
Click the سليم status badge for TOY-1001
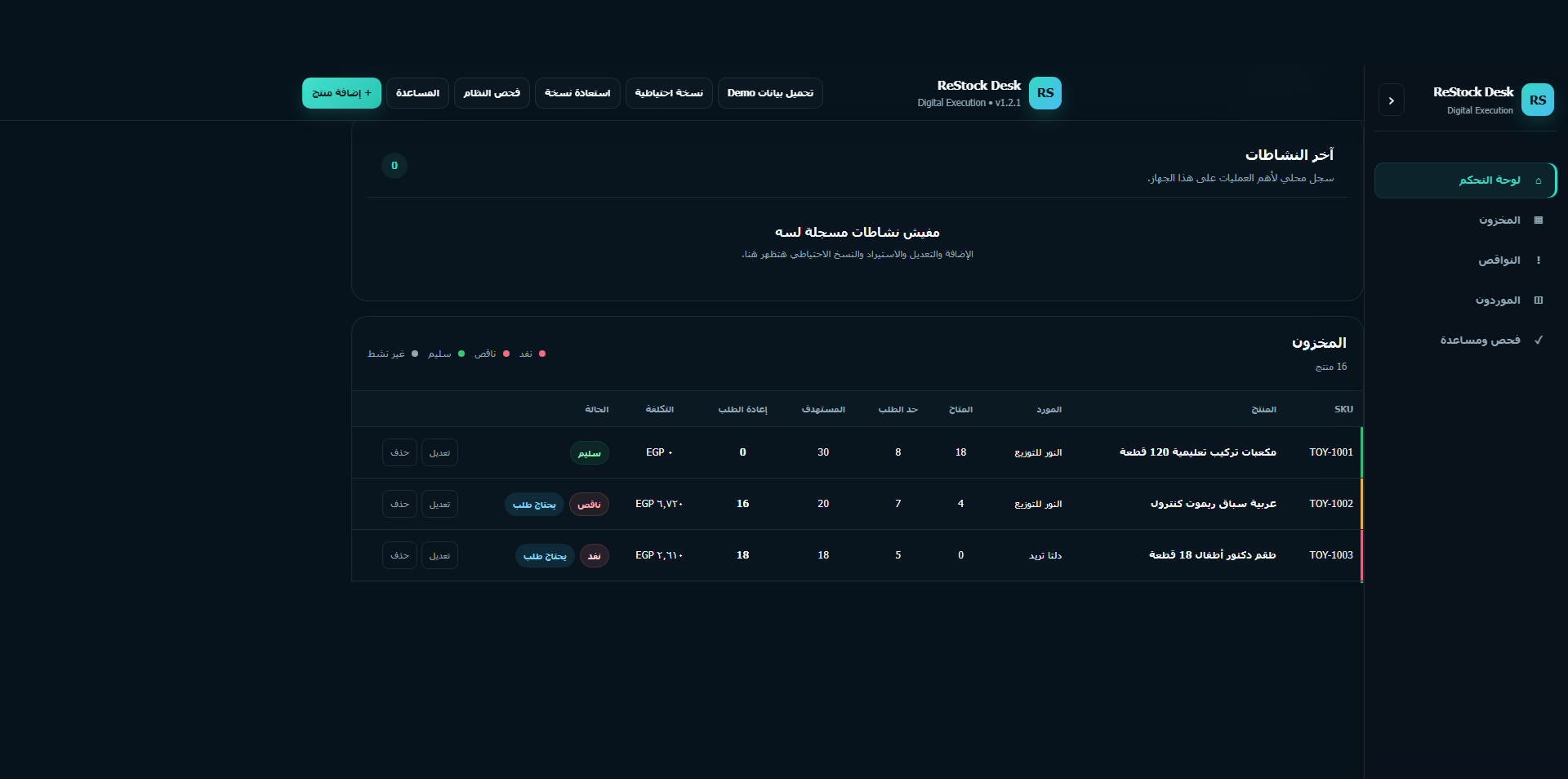coord(589,453)
